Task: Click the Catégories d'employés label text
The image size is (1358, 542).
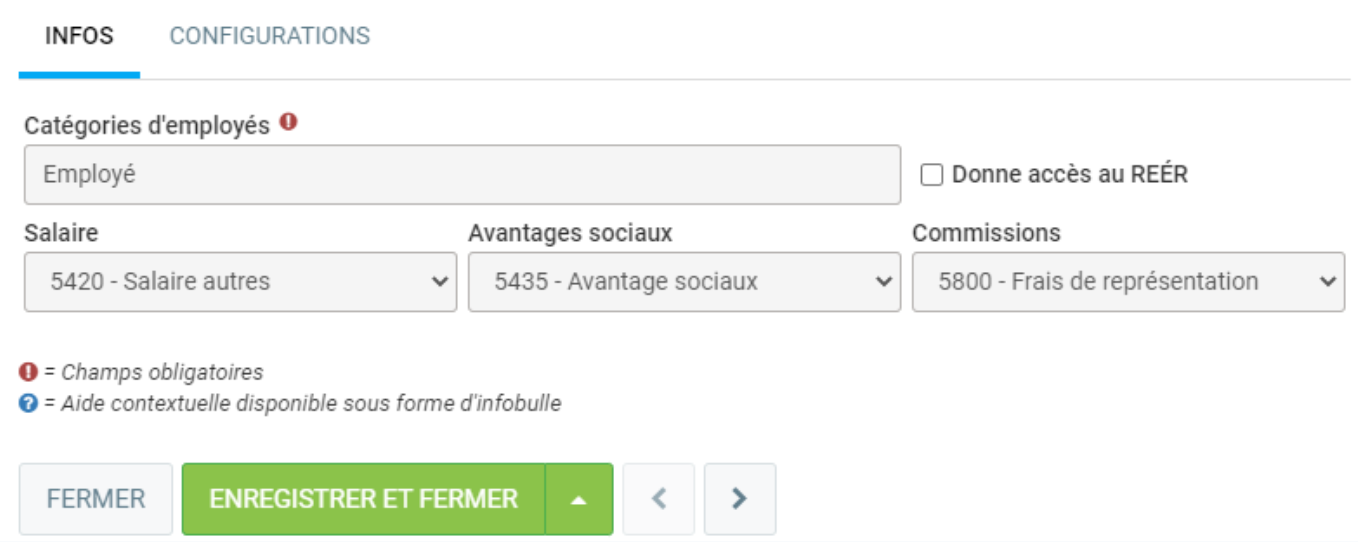Action: (147, 125)
